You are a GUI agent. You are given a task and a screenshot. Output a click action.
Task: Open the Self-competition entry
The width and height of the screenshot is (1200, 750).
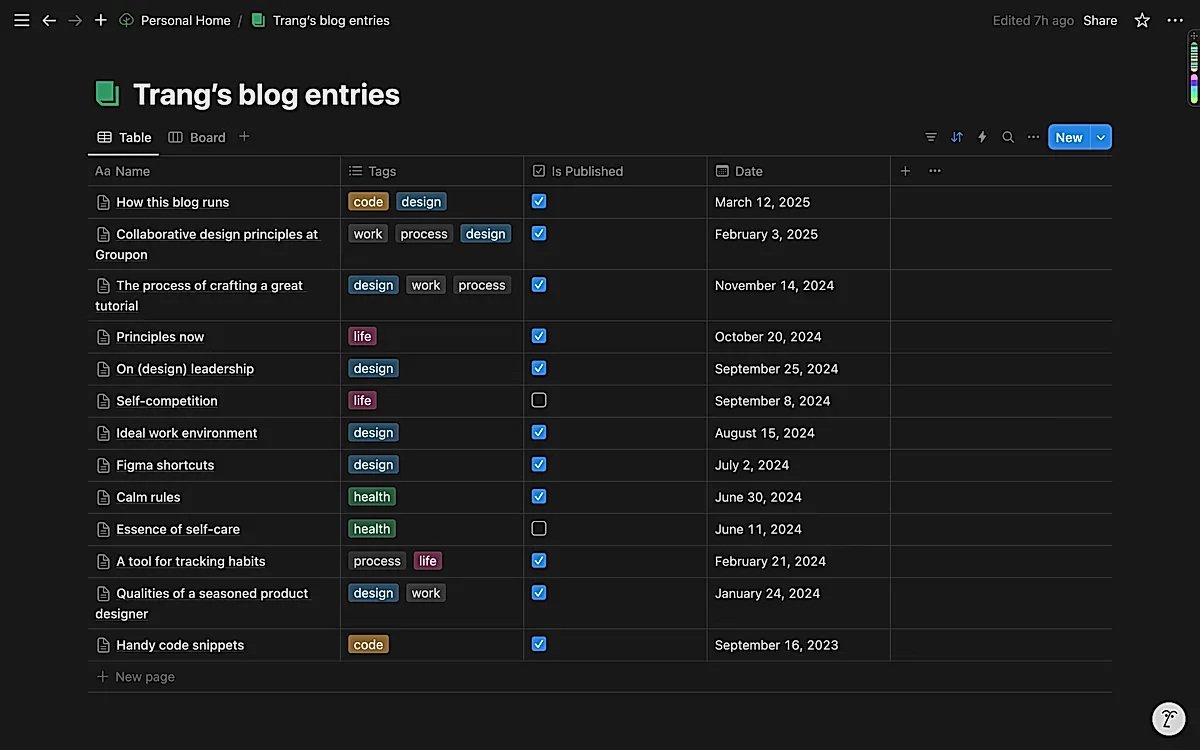[167, 401]
